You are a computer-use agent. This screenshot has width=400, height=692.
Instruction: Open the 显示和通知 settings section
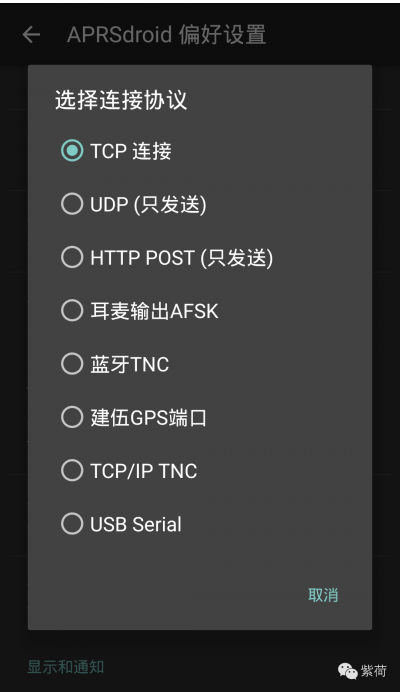click(x=66, y=666)
